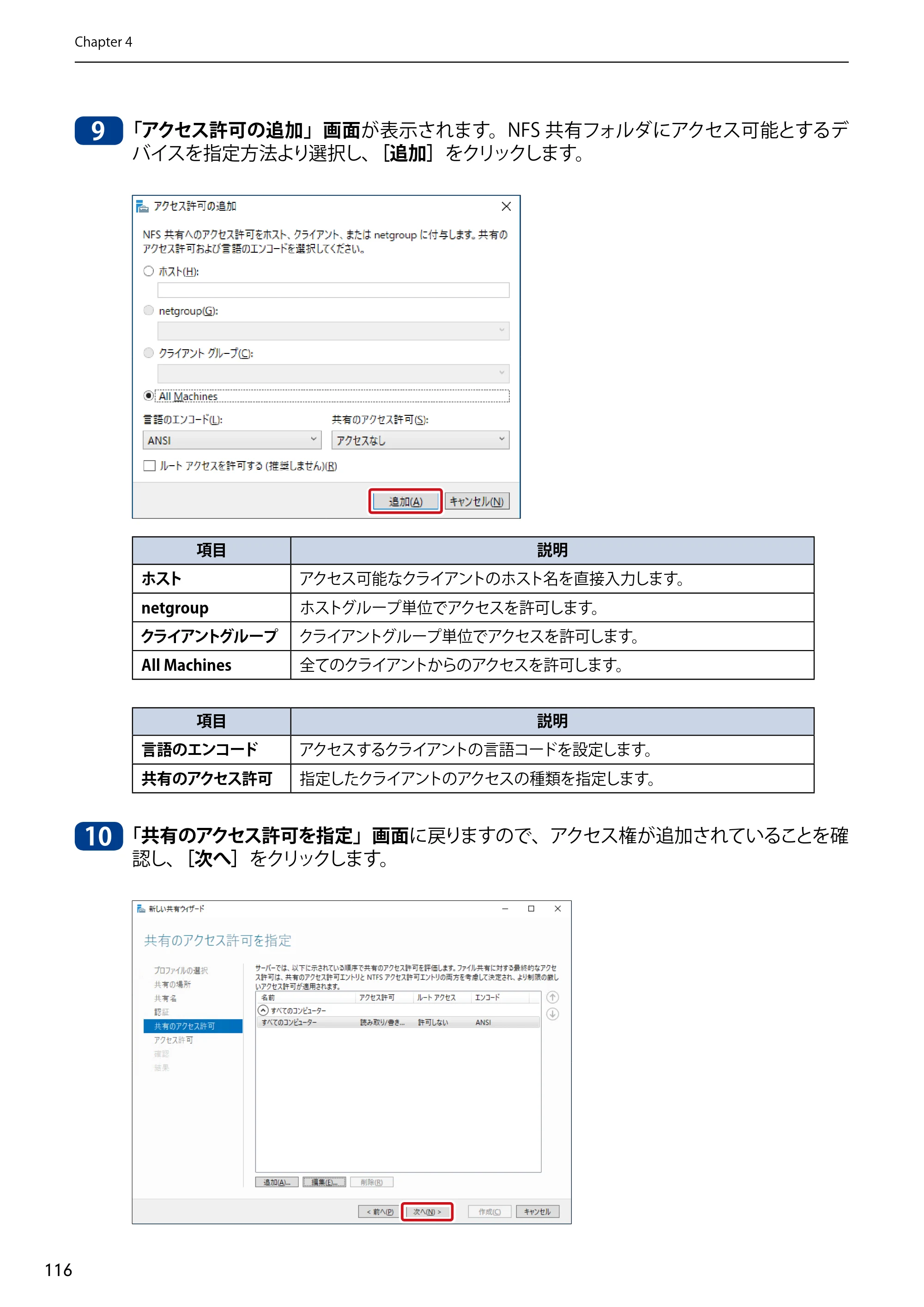Go to プロファイルの選択 wizard step
The height and width of the screenshot is (1307, 924).
(x=181, y=971)
